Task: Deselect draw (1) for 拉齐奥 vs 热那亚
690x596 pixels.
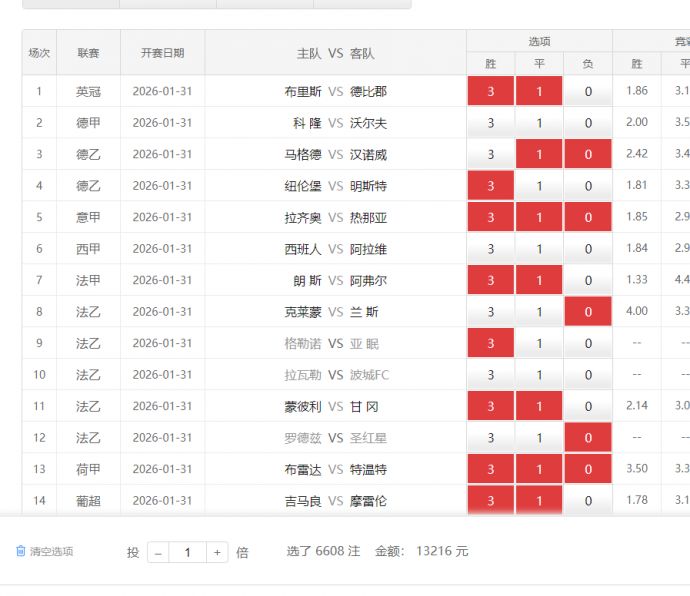Action: (x=539, y=217)
